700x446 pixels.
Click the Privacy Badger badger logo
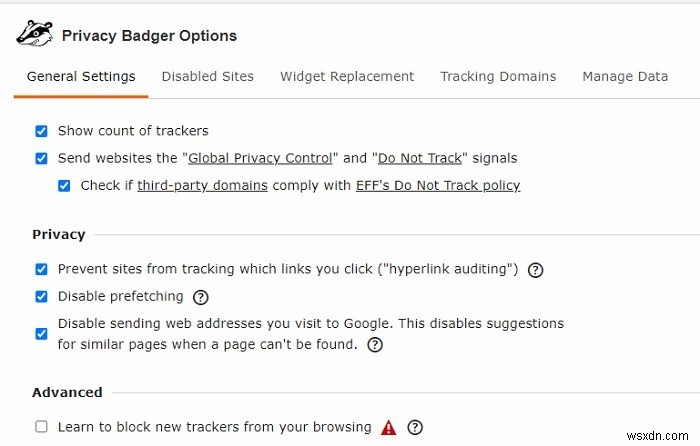33,33
